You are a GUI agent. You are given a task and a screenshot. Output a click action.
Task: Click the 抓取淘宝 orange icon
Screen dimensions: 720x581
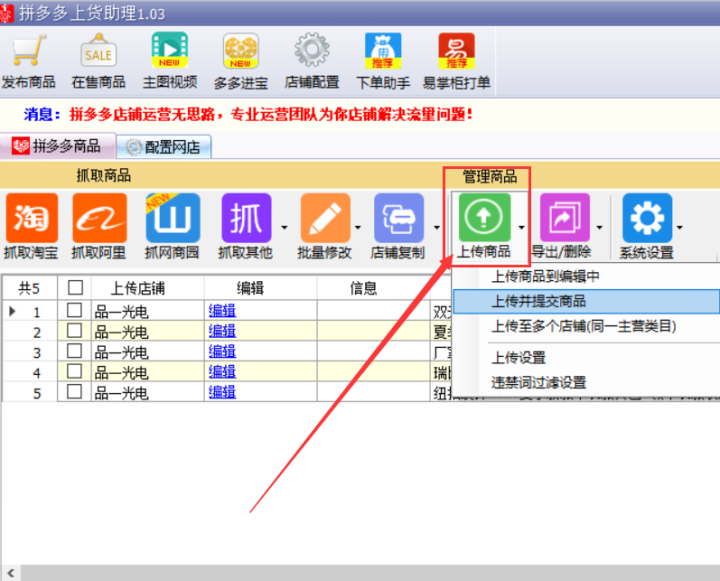32,218
